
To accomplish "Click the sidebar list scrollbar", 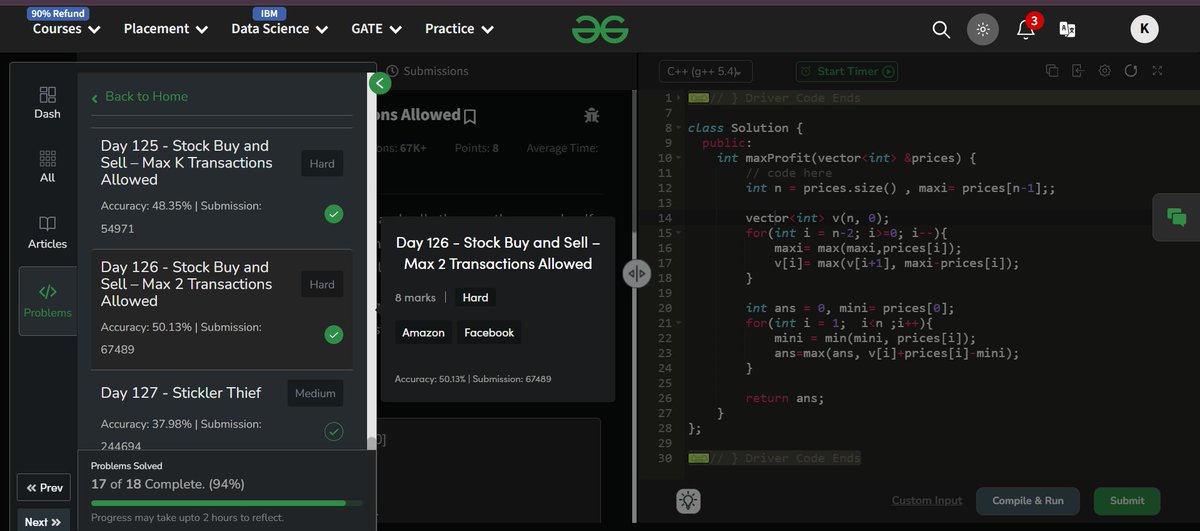I will tap(371, 443).
